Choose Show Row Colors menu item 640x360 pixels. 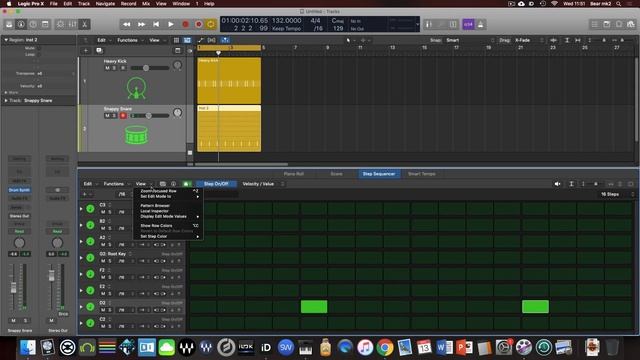(168, 226)
